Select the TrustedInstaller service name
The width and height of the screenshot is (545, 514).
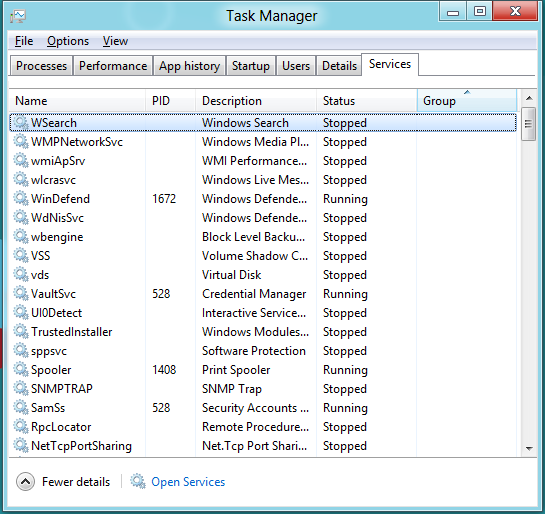click(72, 332)
